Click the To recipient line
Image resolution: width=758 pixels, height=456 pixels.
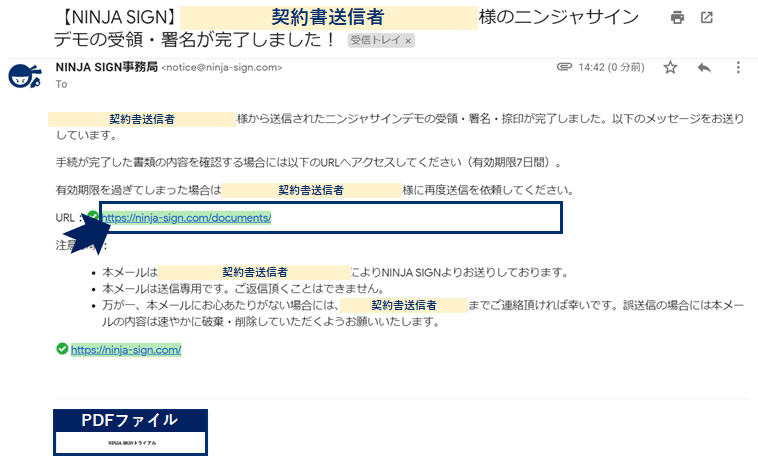point(61,84)
